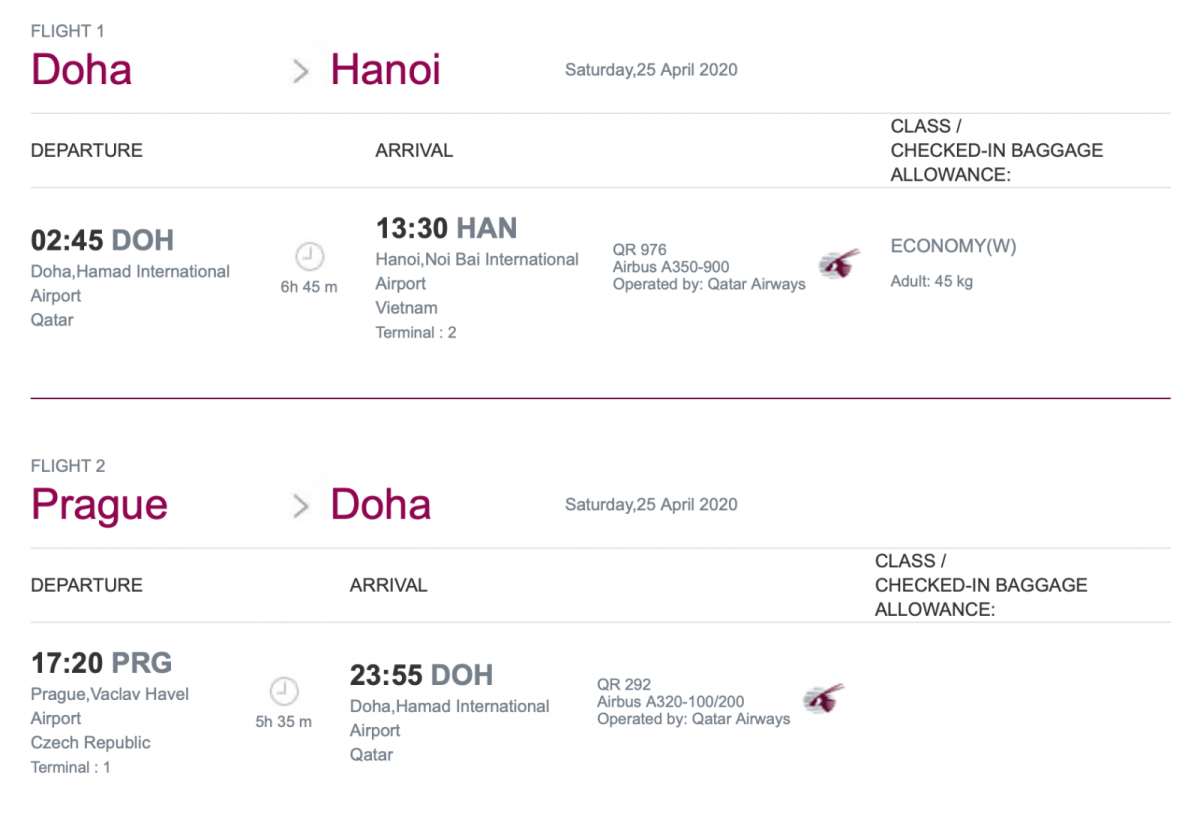This screenshot has height=814, width=1200.
Task: Click Qatar Airways logo for flight QR 292
Action: 823,699
